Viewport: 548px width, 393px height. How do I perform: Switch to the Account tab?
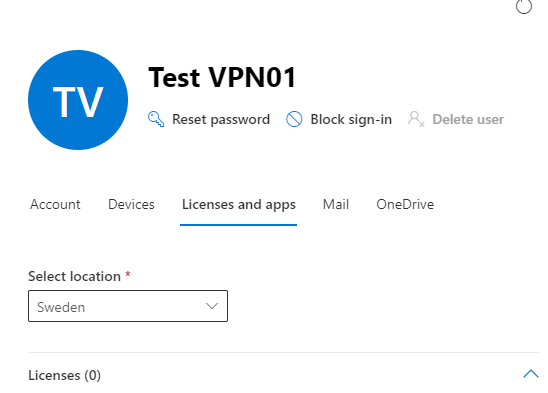pos(55,204)
